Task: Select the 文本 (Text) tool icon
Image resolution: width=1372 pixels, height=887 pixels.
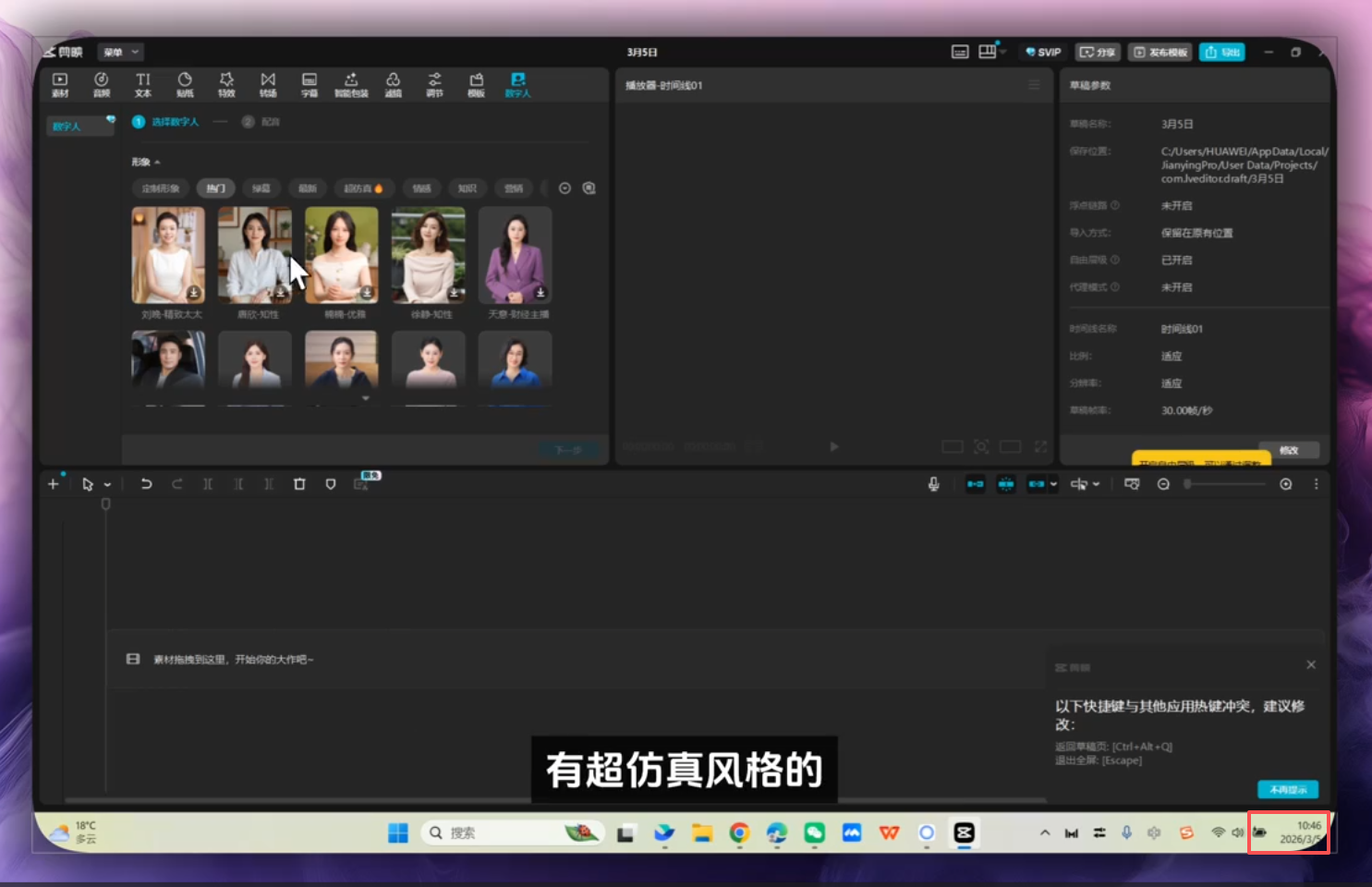Action: pos(143,84)
